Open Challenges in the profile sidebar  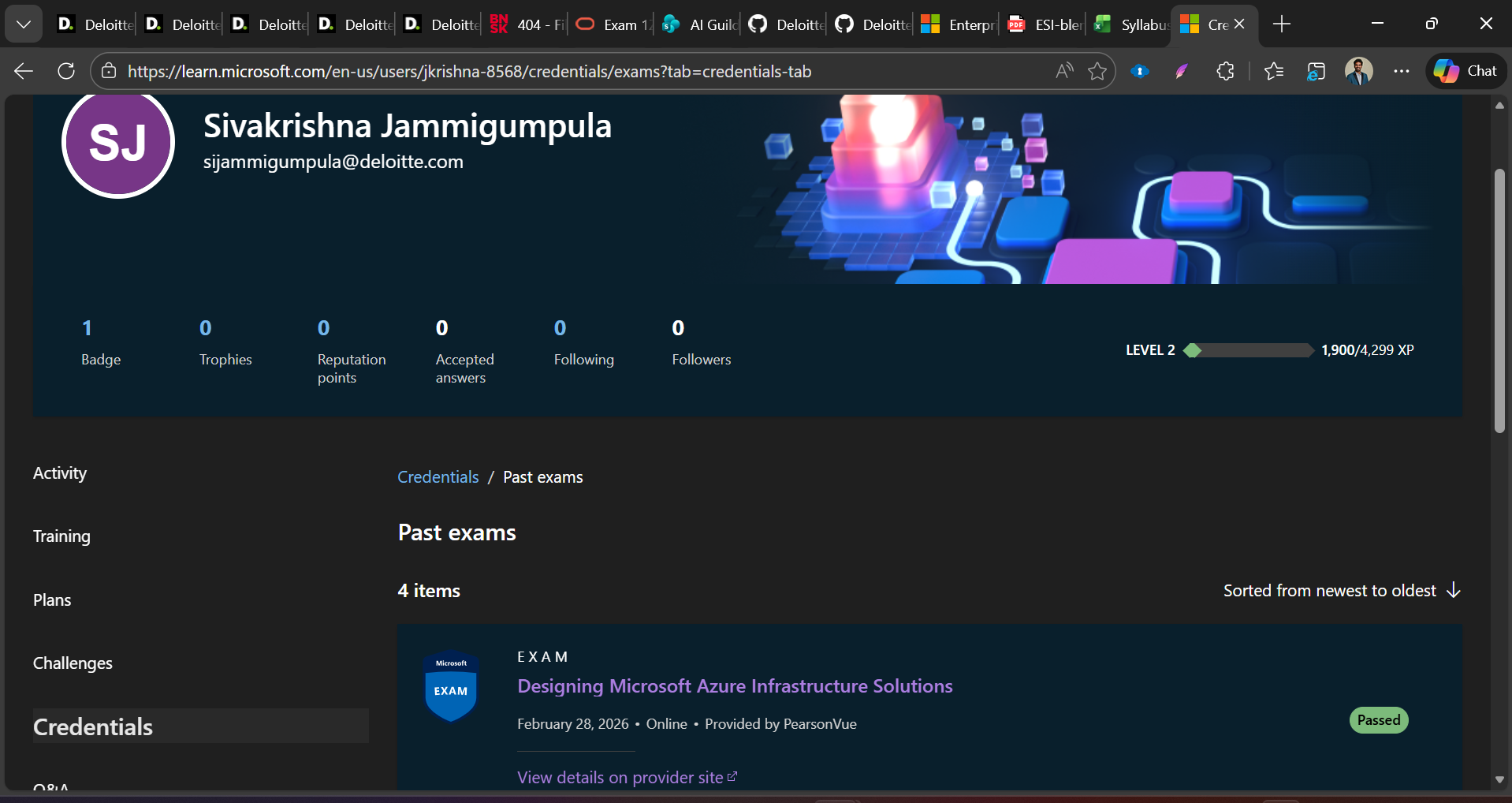pyautogui.click(x=73, y=663)
